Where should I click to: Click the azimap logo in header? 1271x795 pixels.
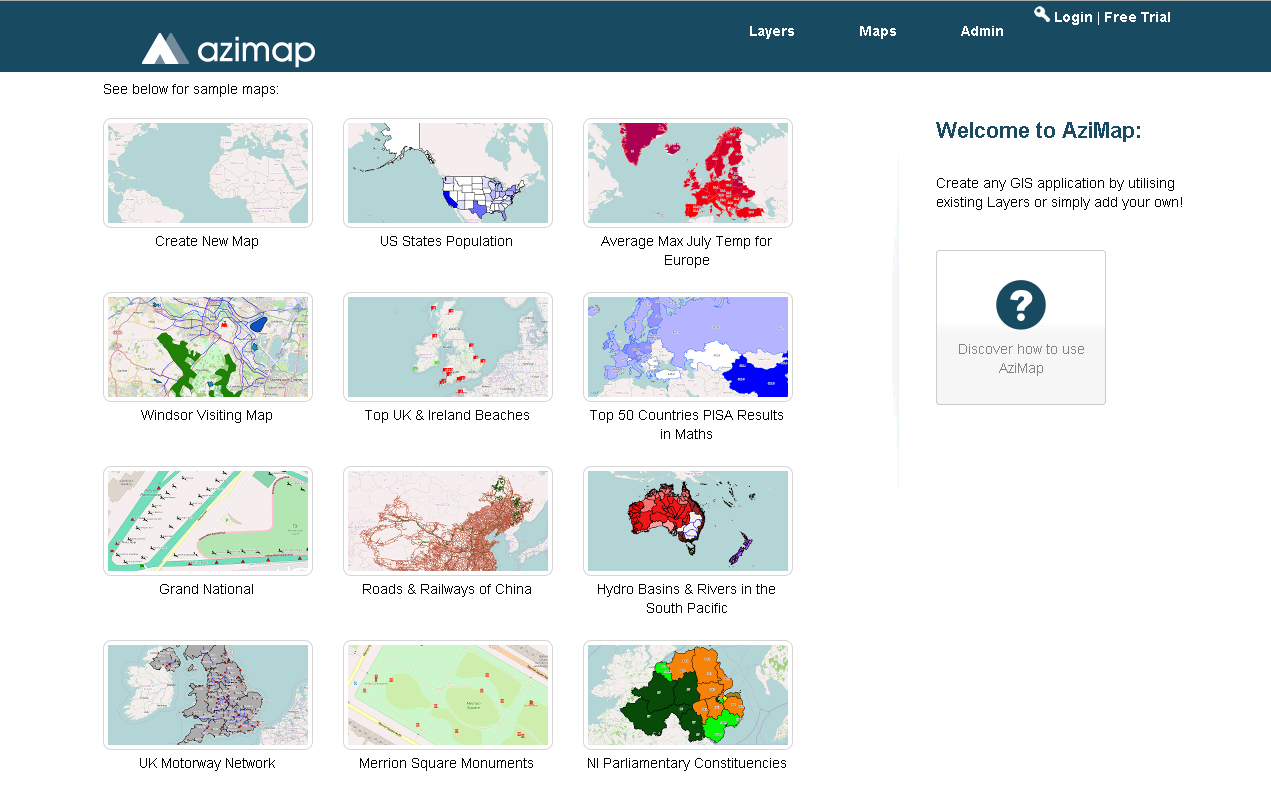tap(228, 49)
